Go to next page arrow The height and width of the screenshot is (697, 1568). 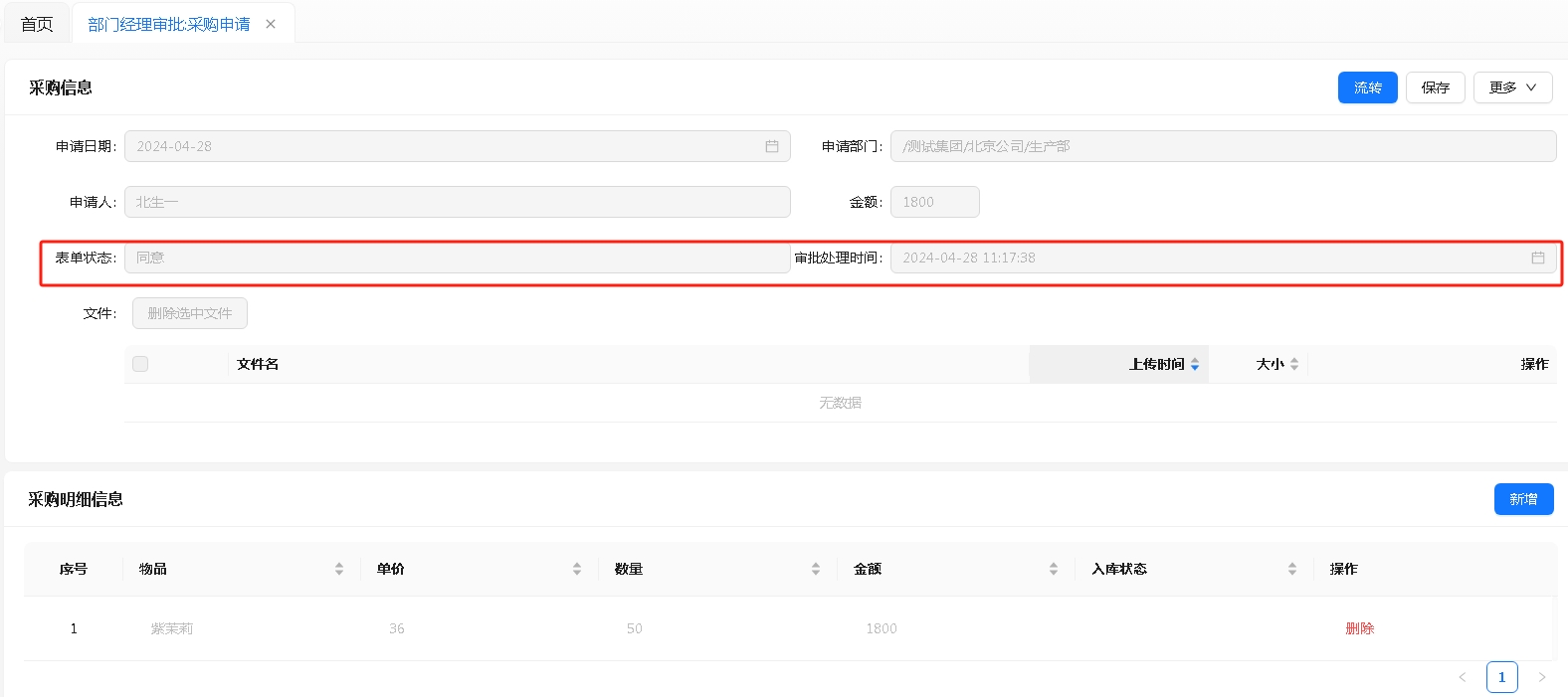click(x=1542, y=677)
